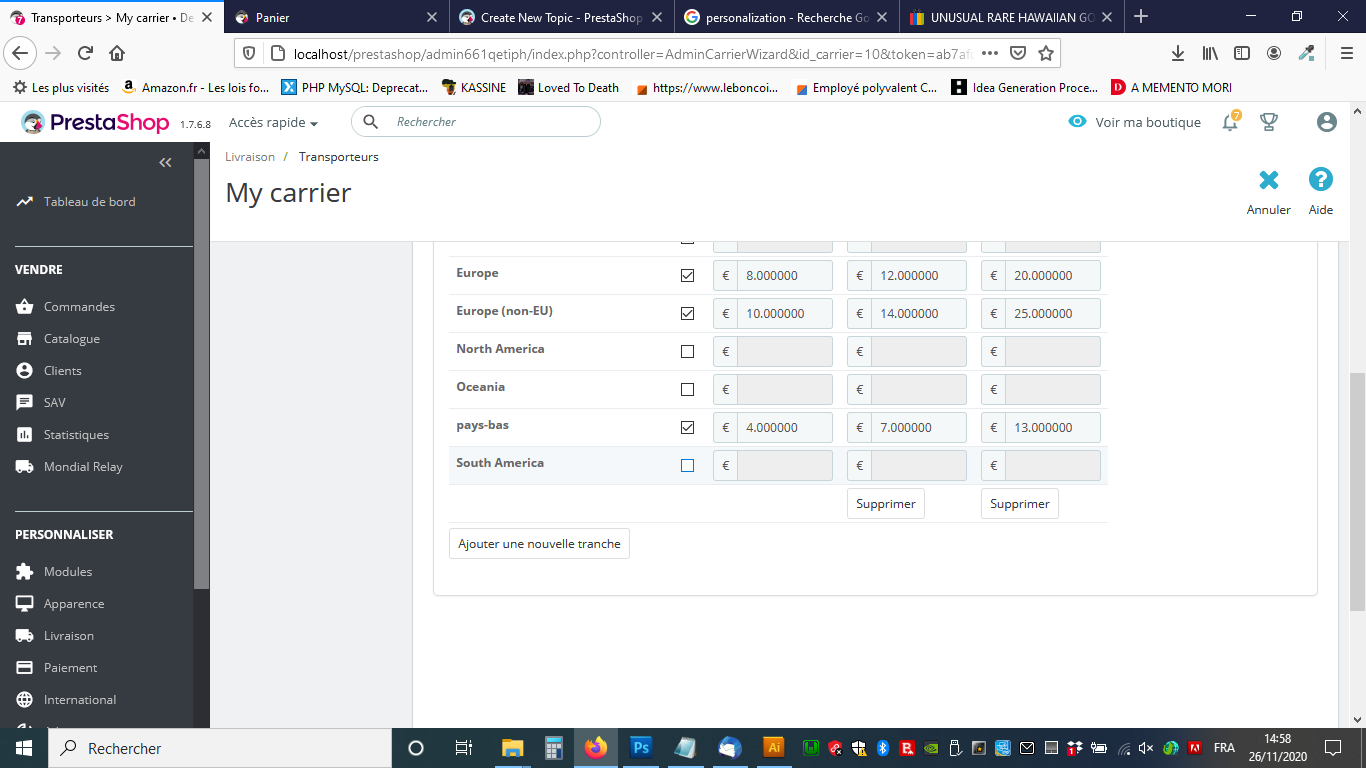Go to Firefox home page icon
Screen dimensions: 1366x768
117,53
